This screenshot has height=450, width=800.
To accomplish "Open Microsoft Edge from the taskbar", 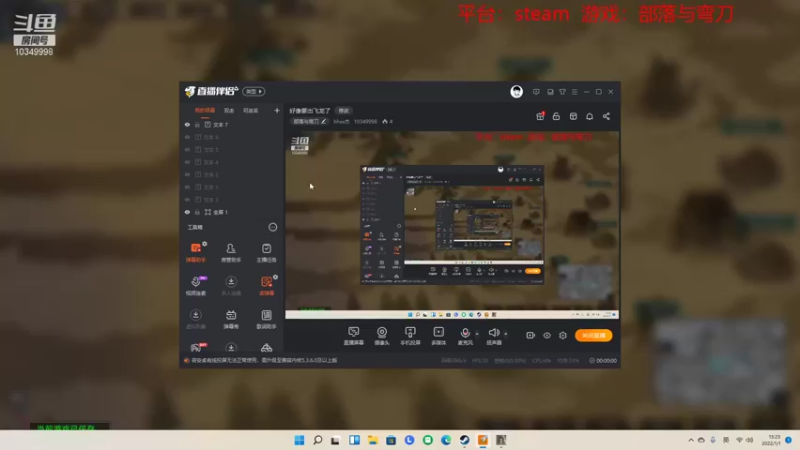I will tap(446, 440).
